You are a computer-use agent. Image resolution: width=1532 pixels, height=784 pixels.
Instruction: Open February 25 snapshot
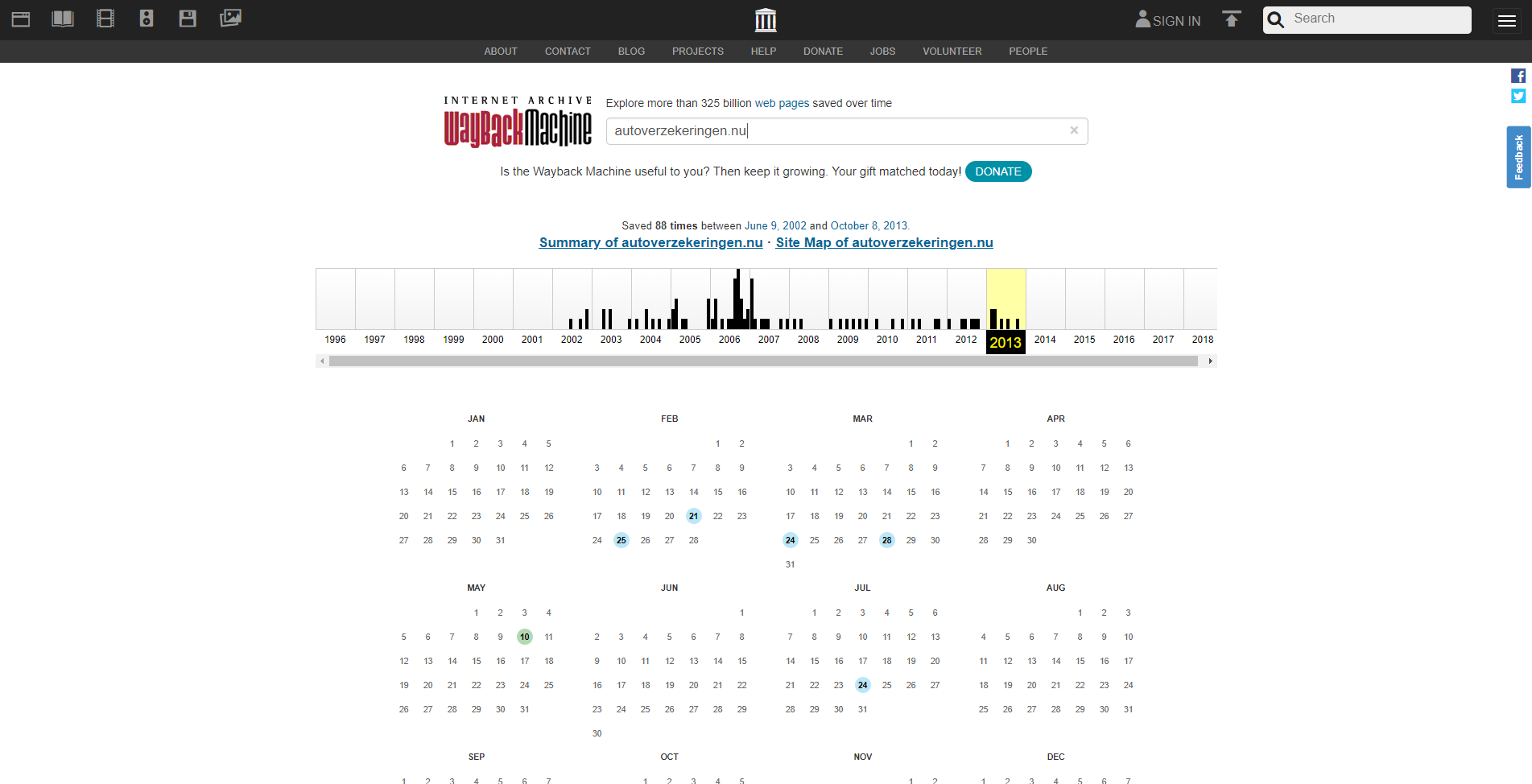point(621,540)
